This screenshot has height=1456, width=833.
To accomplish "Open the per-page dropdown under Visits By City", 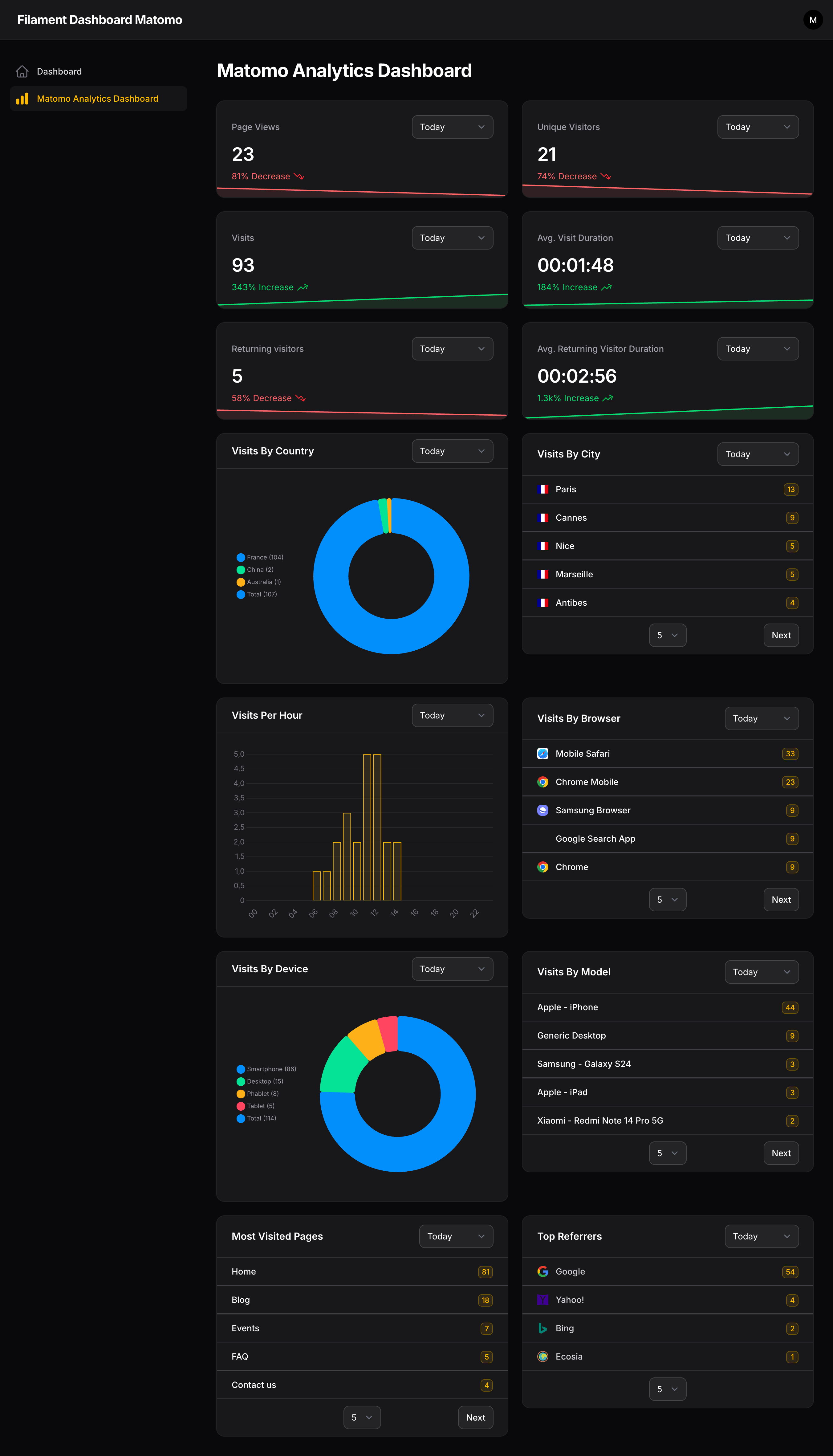I will click(x=667, y=635).
